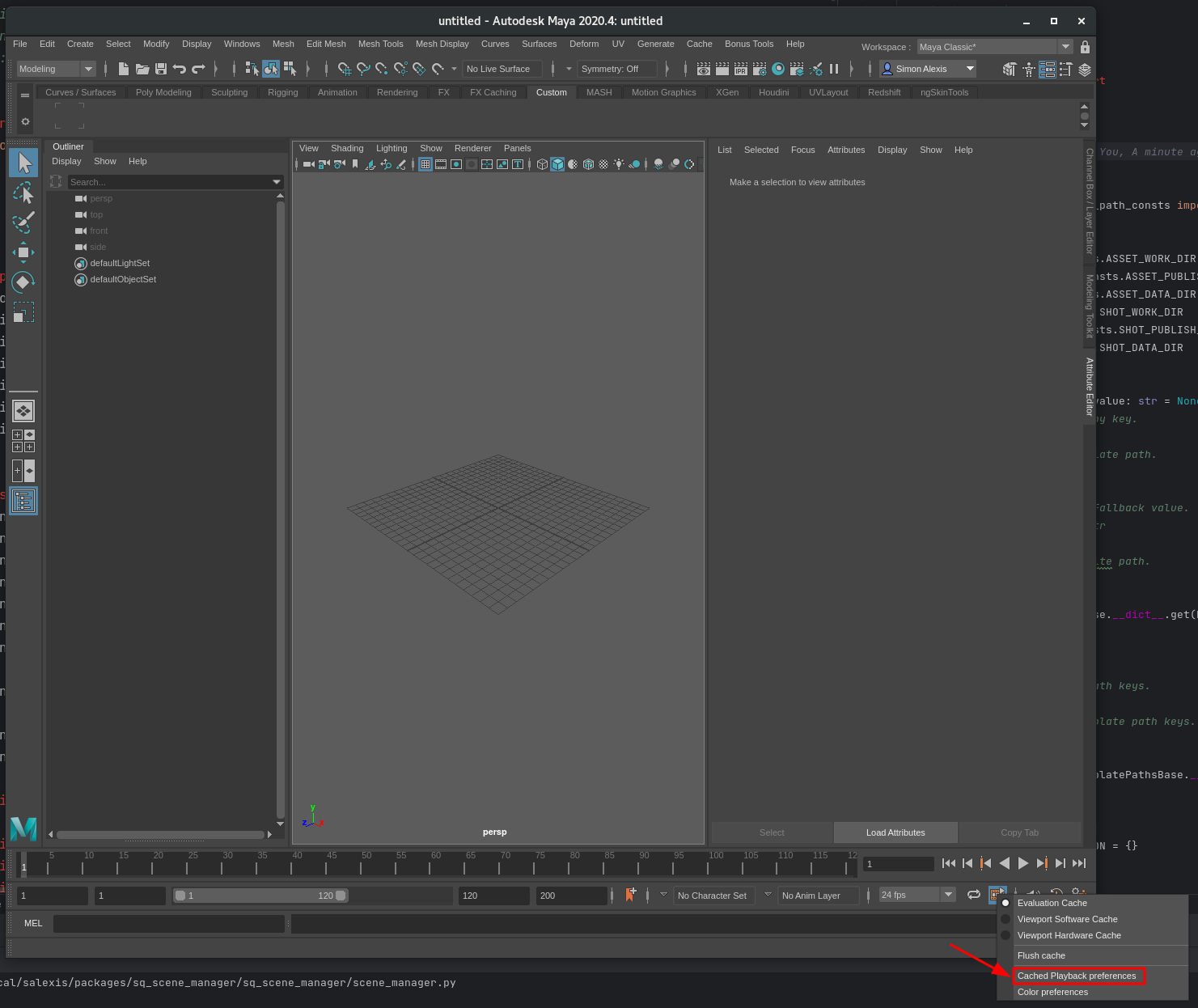Open the 24 fps frame rate dropdown
Screen dimensions: 1198x1008
coord(917,895)
